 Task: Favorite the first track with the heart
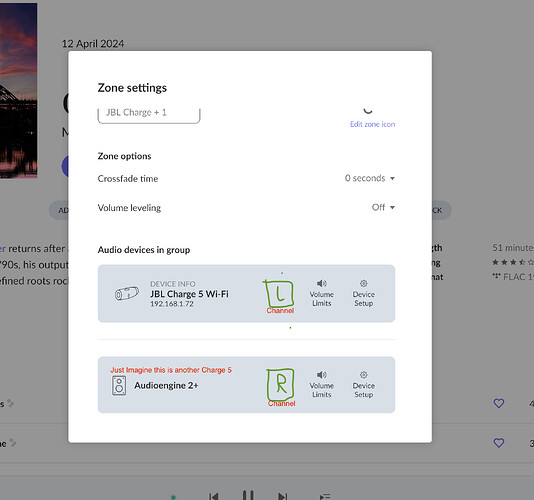(499, 403)
